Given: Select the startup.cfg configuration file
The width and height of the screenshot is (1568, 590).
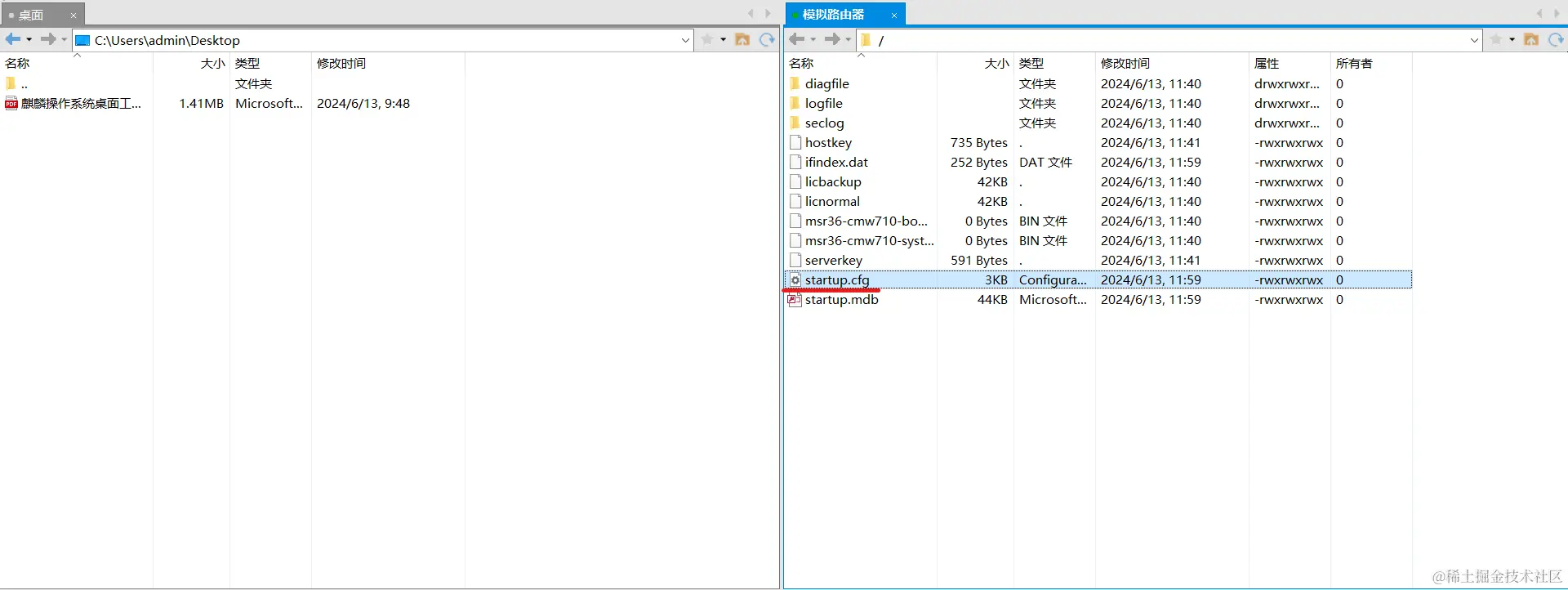Looking at the screenshot, I should pos(1098,279).
